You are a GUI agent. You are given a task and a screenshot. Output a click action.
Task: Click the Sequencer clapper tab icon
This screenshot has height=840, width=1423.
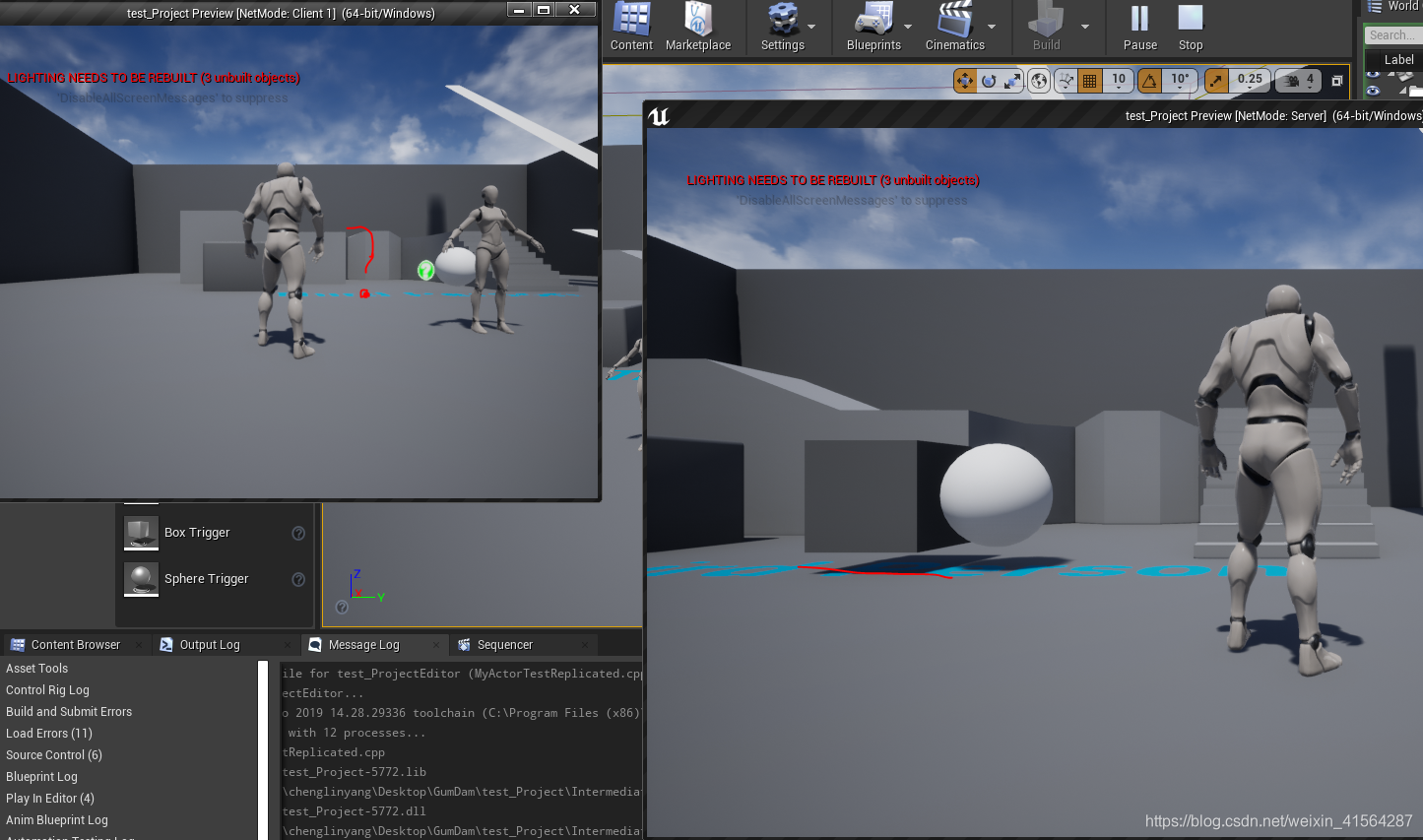coord(464,645)
